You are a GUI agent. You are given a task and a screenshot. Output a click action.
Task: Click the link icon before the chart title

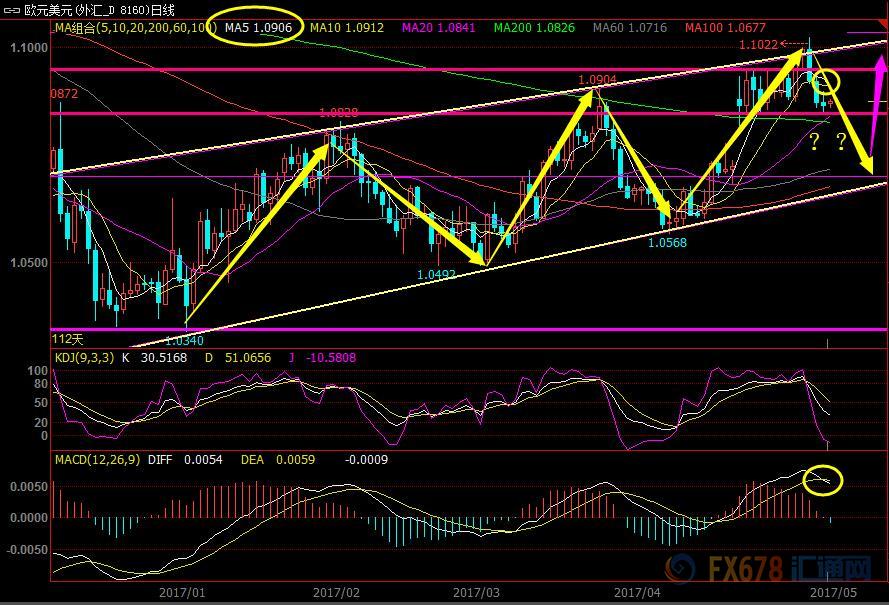coord(11,10)
